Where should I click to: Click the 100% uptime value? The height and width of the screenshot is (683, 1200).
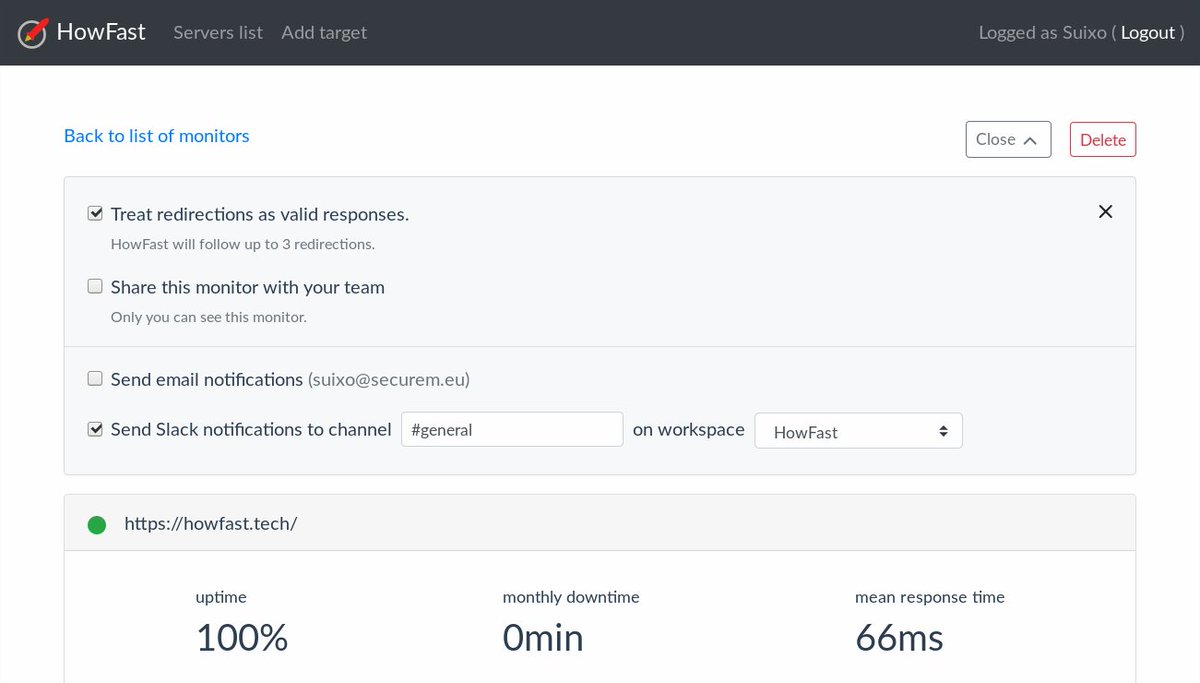coord(241,637)
